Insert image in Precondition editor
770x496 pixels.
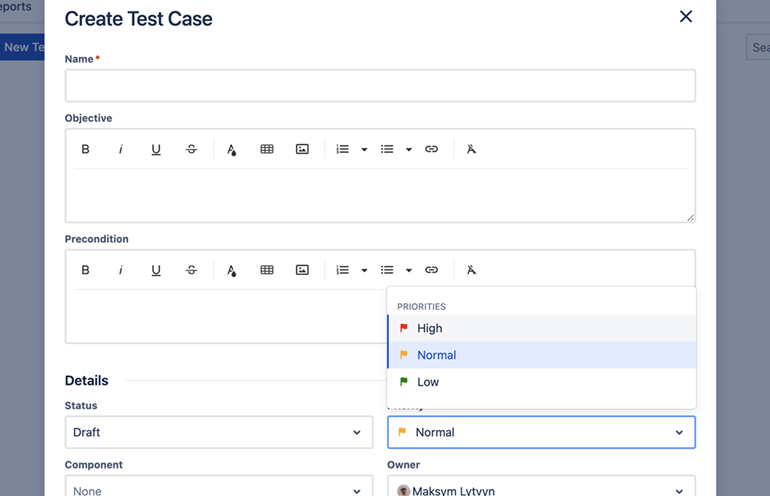coord(302,270)
